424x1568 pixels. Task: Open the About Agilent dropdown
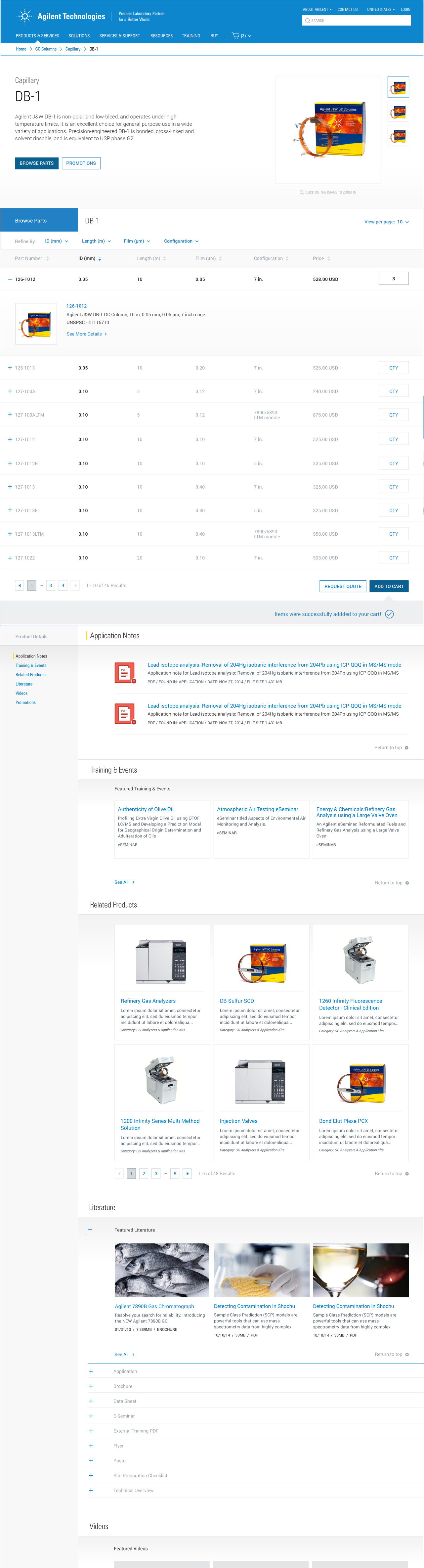pyautogui.click(x=317, y=10)
